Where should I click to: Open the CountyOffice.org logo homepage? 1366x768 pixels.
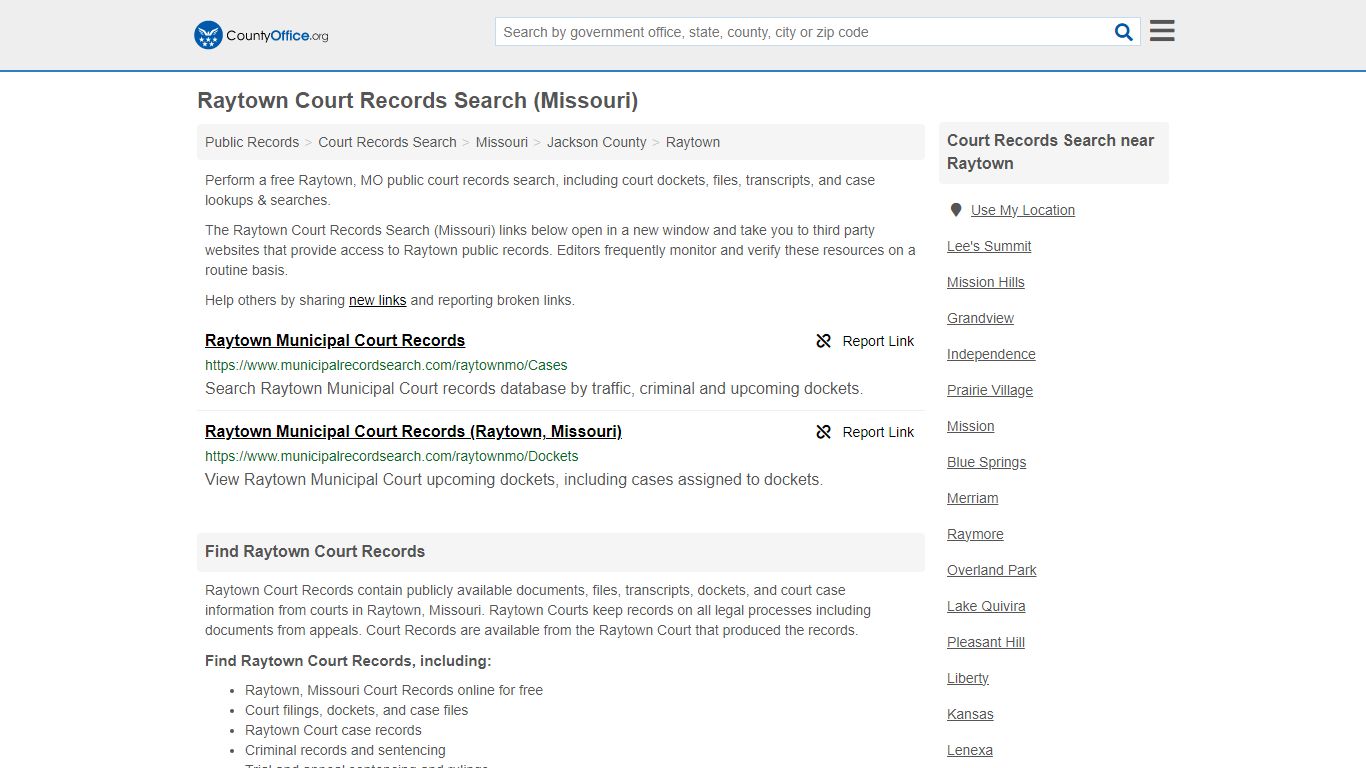(x=261, y=35)
